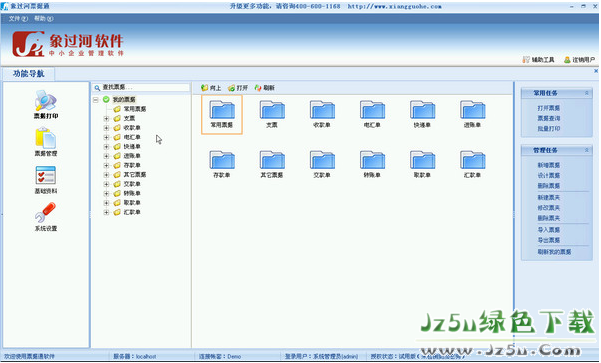Open 辅助工具 in the header

coord(538,59)
